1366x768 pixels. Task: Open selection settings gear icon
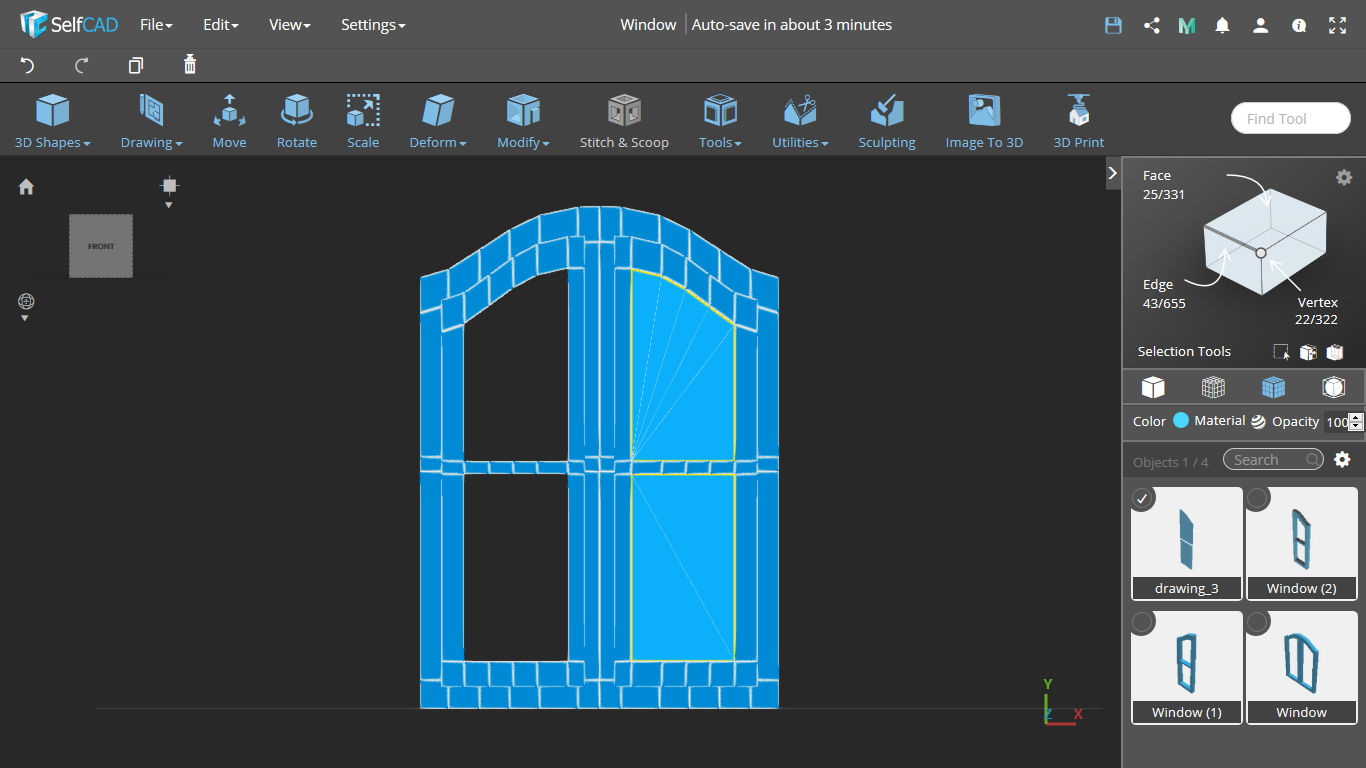point(1344,177)
